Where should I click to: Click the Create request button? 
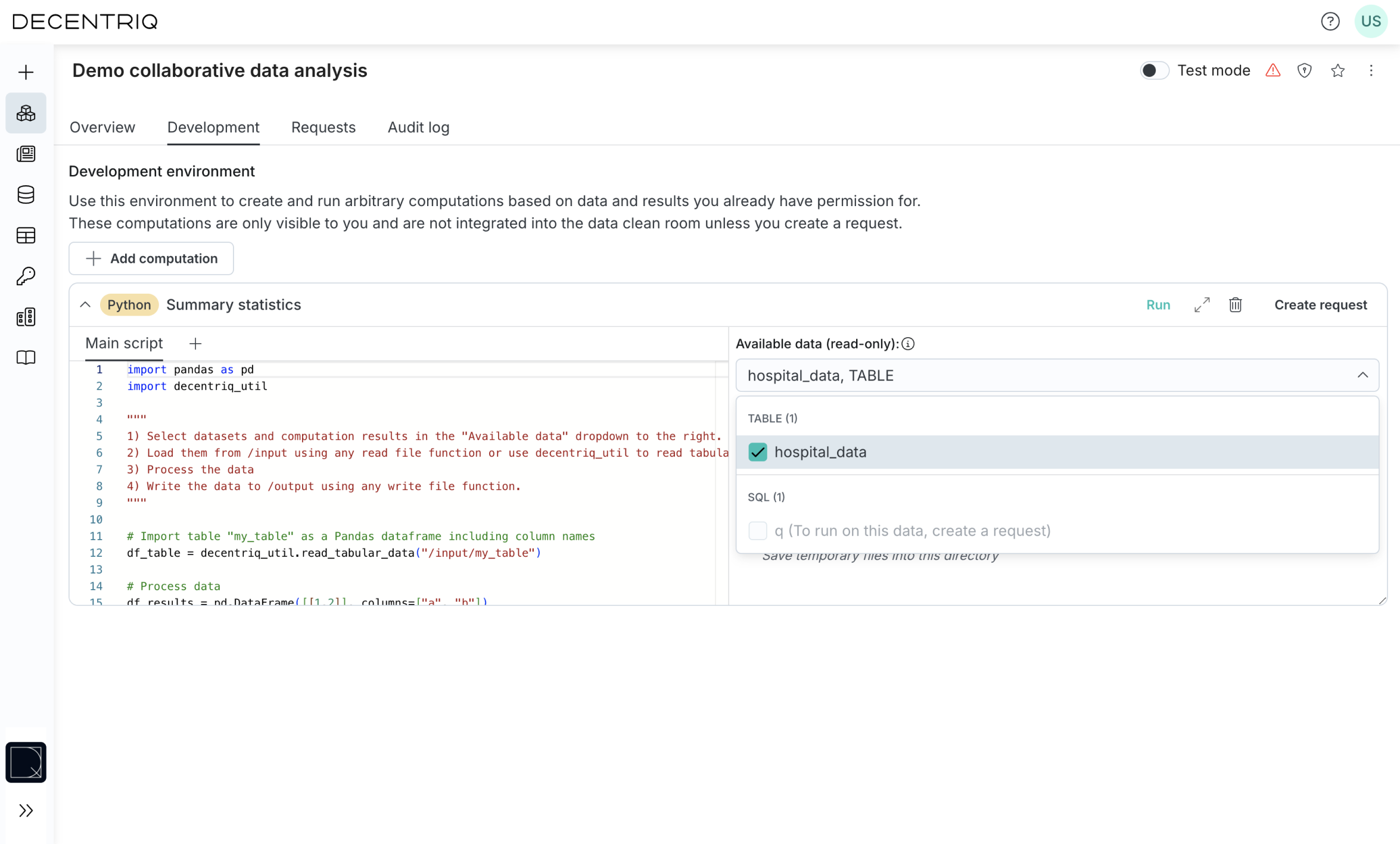(1320, 305)
